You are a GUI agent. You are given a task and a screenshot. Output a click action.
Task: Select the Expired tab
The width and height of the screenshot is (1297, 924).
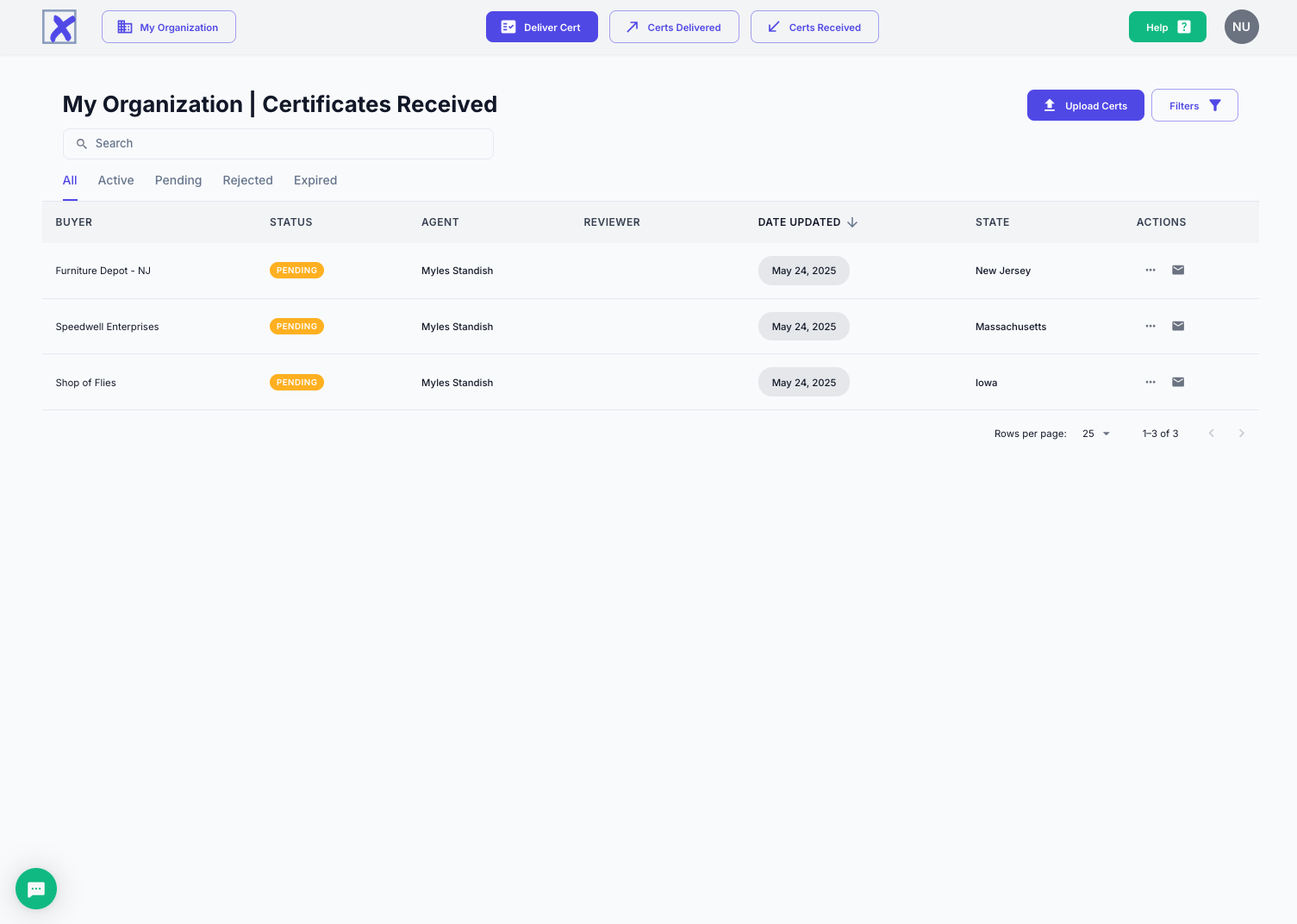tap(315, 180)
